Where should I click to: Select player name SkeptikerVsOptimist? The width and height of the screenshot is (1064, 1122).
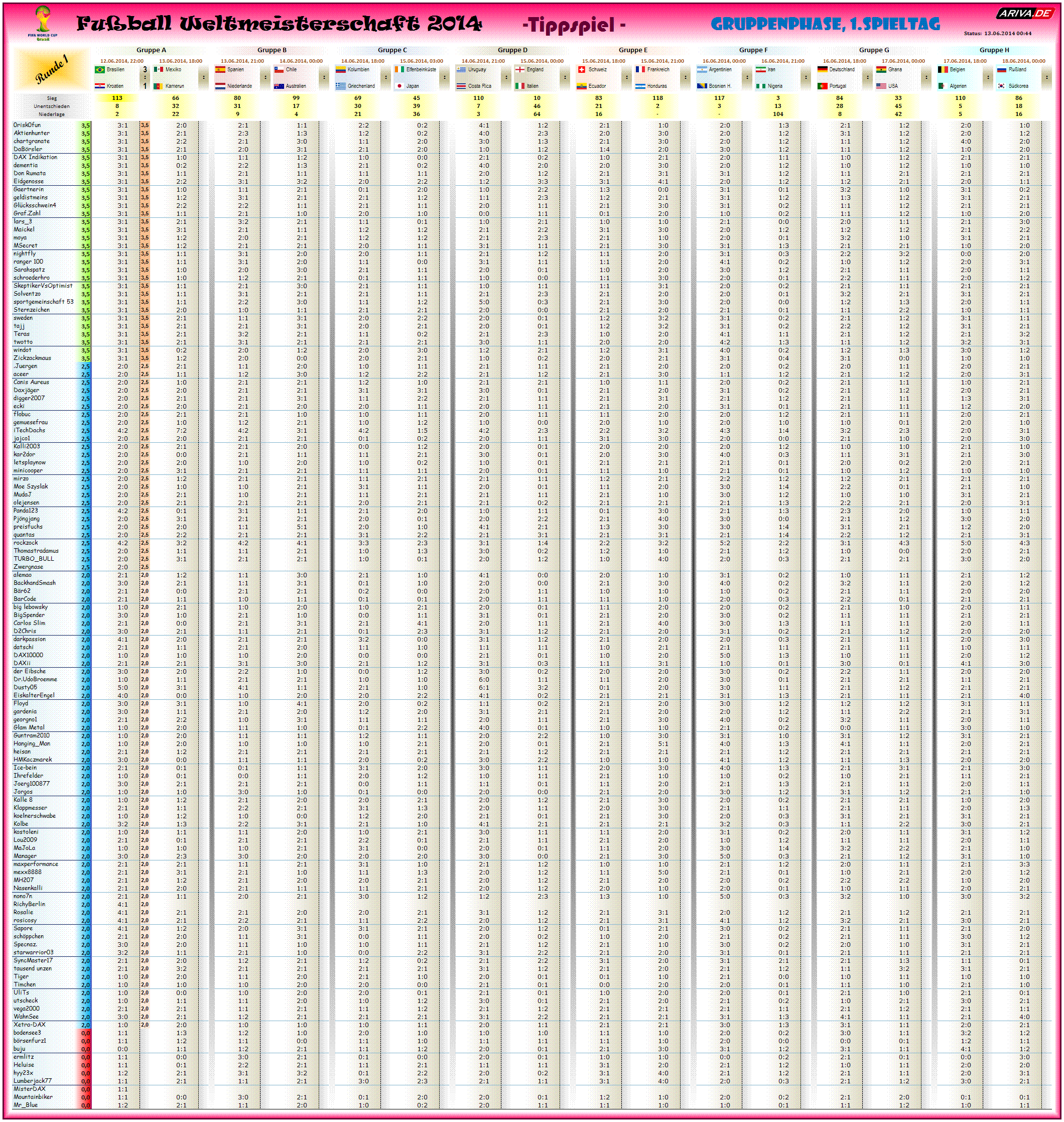[43, 286]
